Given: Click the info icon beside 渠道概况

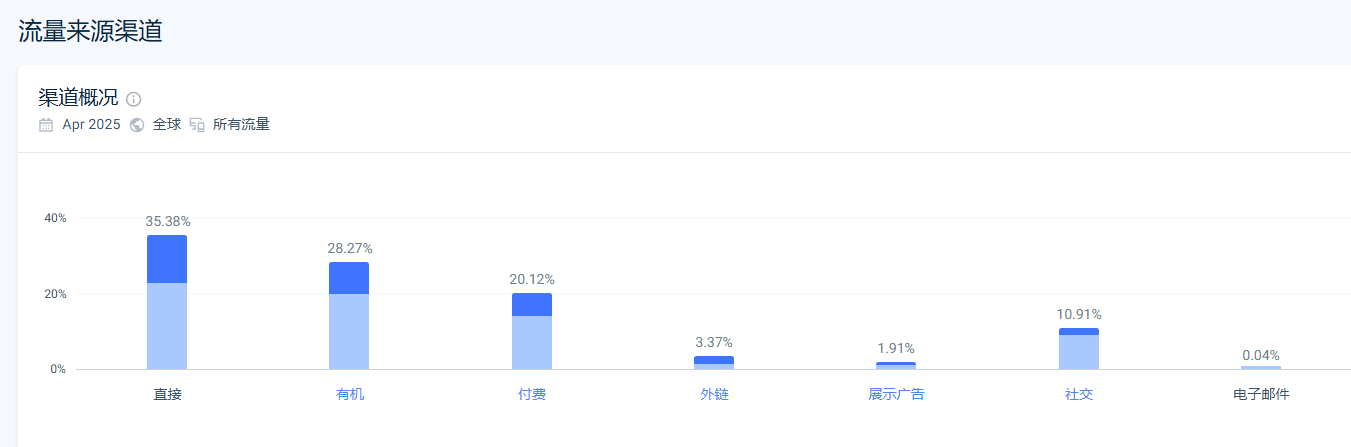Looking at the screenshot, I should pos(134,99).
